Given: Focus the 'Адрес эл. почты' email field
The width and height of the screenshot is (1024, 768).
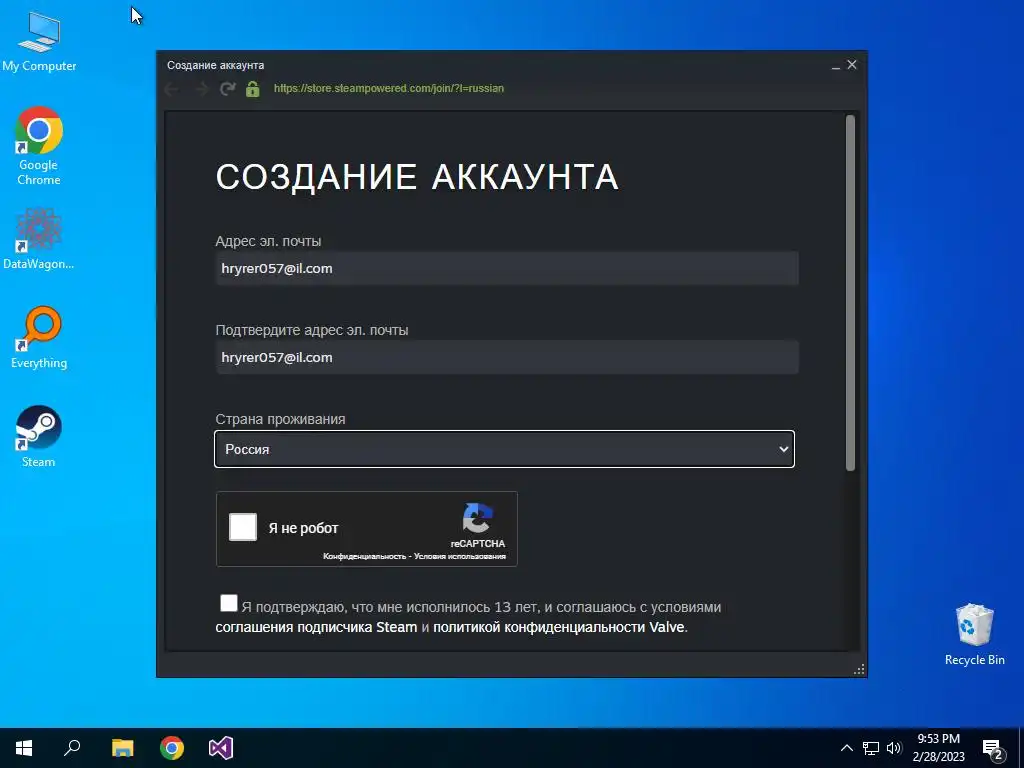Looking at the screenshot, I should [x=507, y=268].
